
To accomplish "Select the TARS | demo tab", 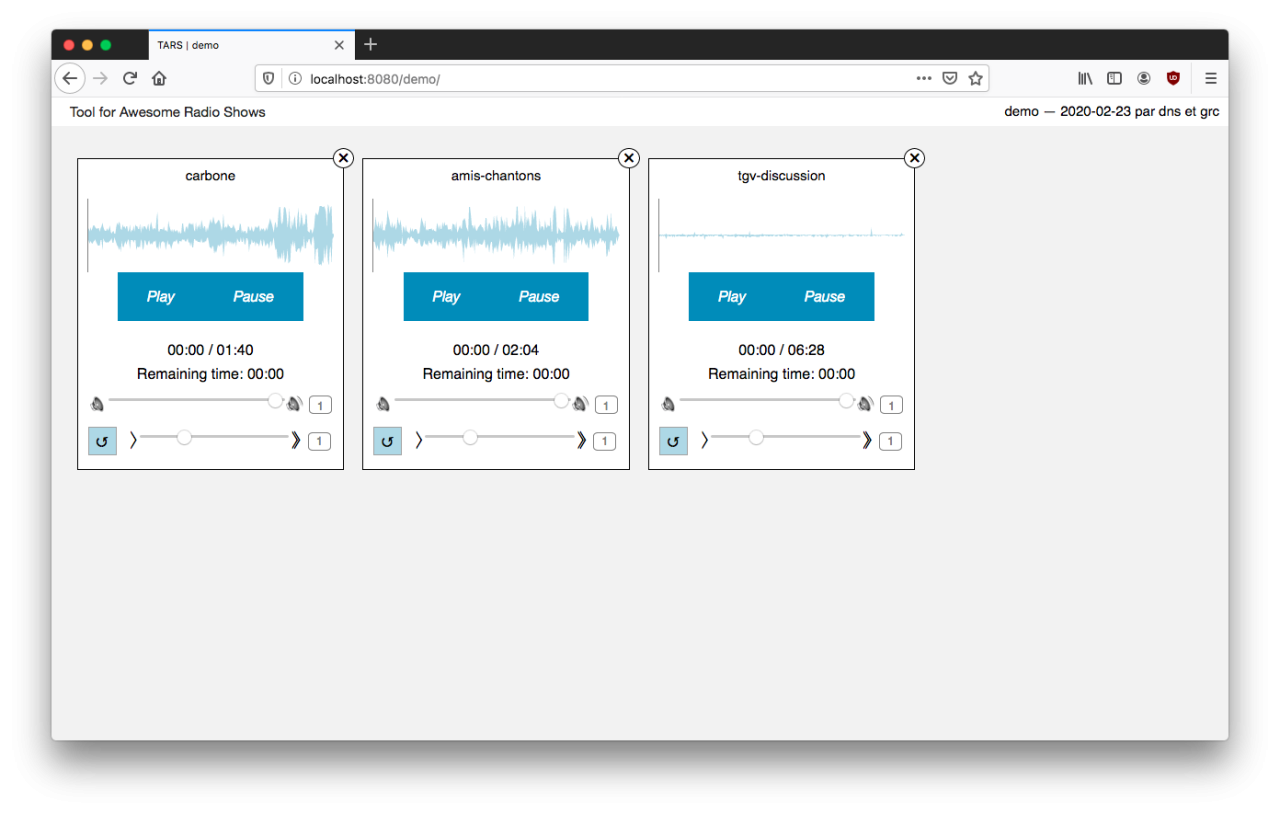I will (x=240, y=45).
